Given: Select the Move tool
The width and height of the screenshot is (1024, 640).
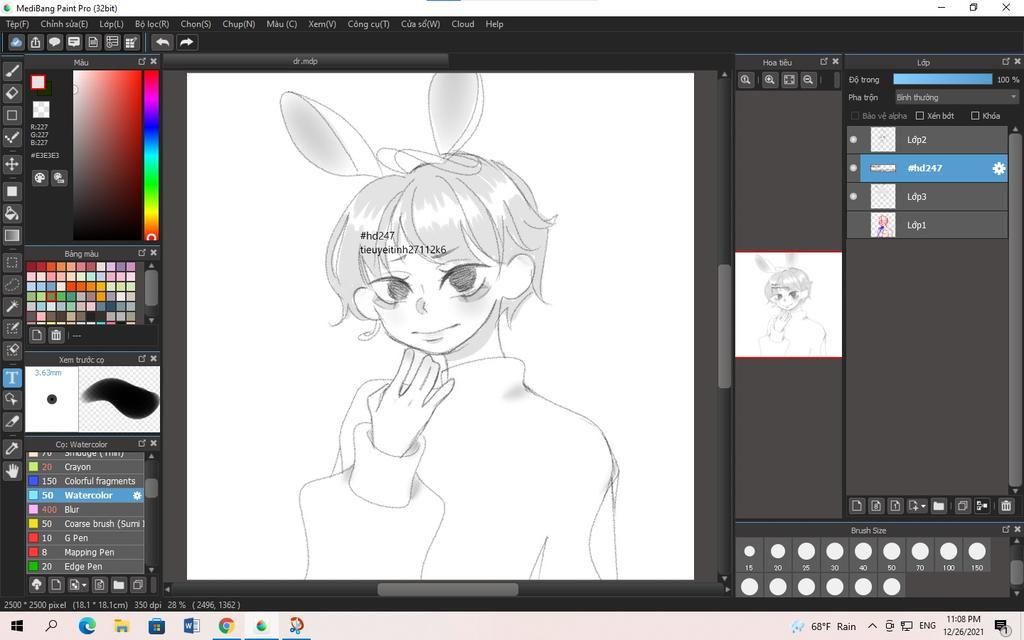Looking at the screenshot, I should tap(12, 163).
